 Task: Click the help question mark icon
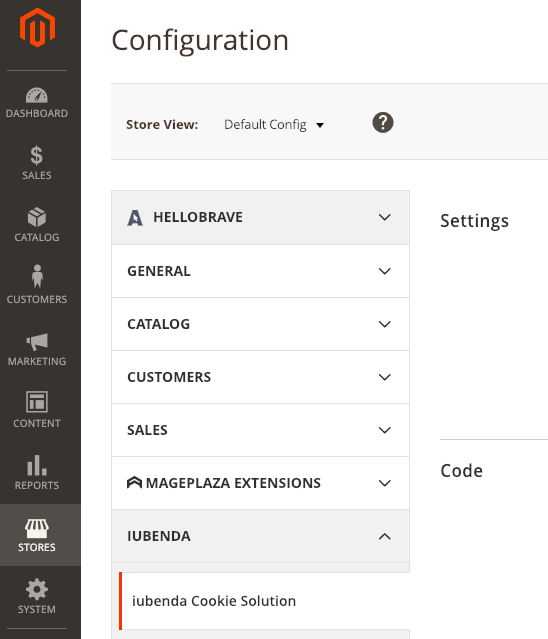383,123
